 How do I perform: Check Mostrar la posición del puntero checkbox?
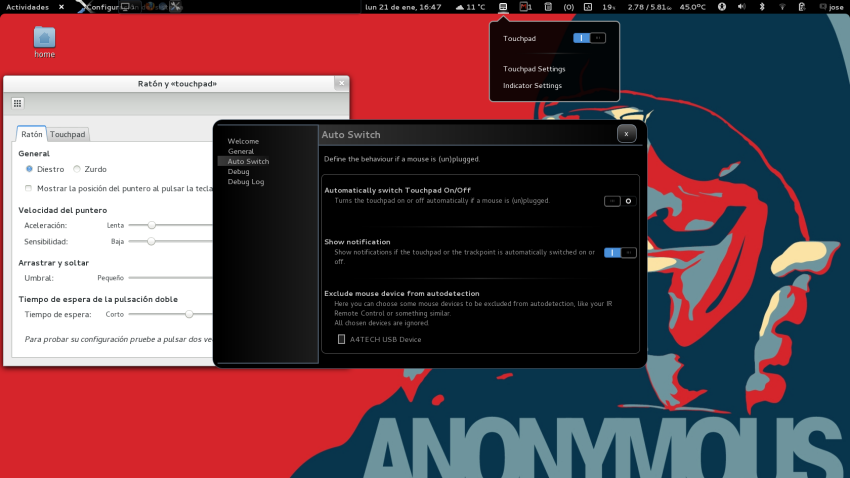[28, 188]
